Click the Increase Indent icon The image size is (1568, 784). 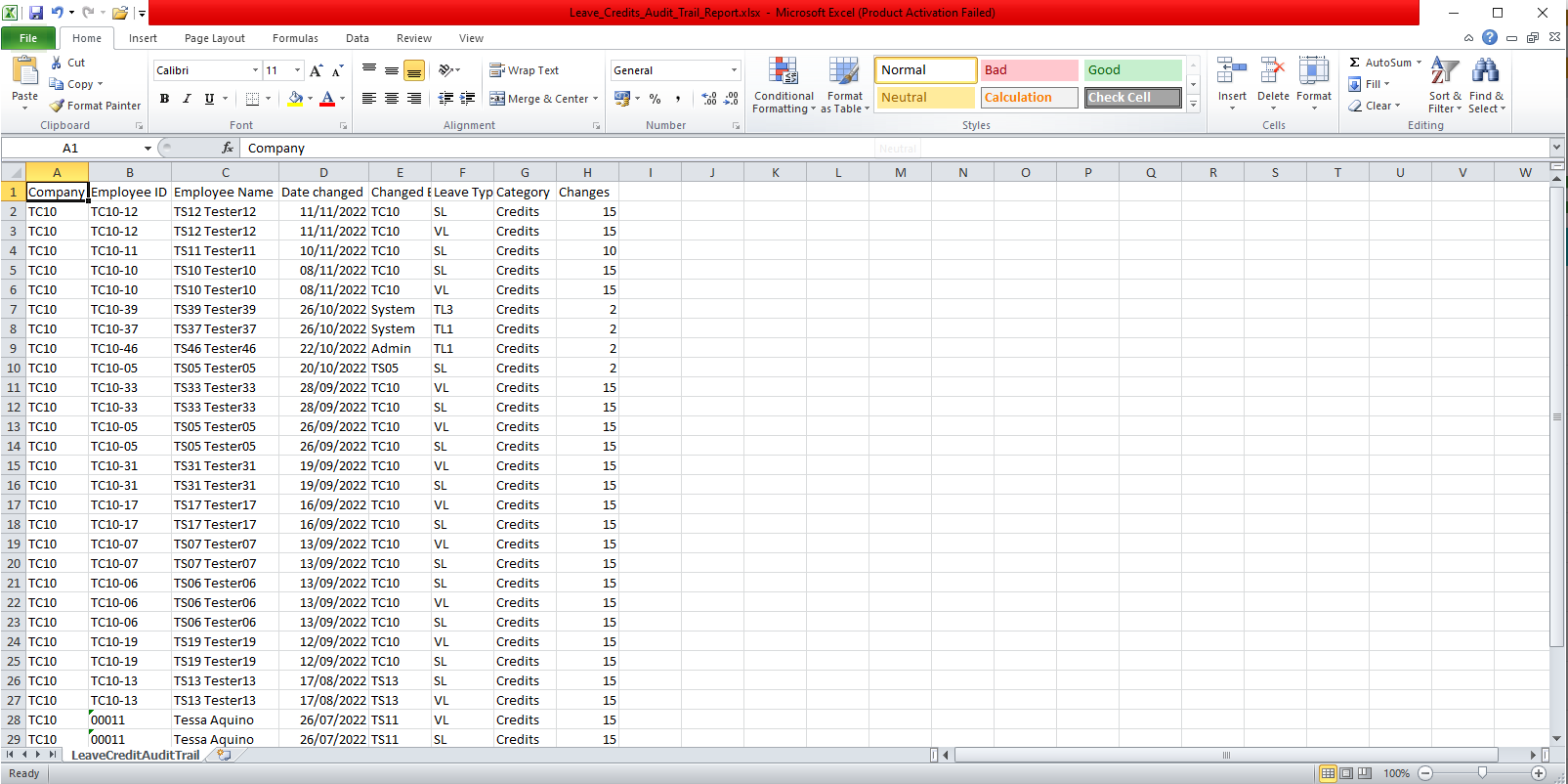coord(468,99)
